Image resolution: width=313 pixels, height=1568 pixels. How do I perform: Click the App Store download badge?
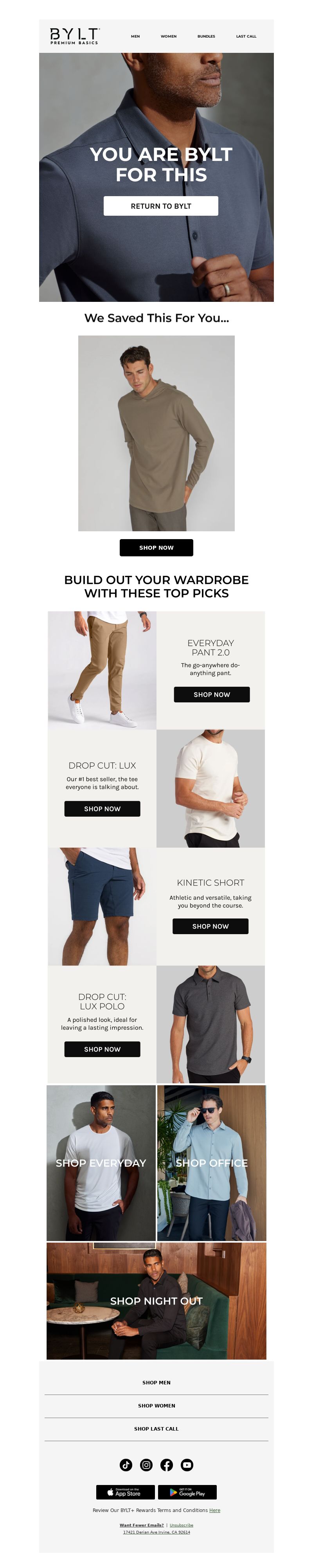125,1492
